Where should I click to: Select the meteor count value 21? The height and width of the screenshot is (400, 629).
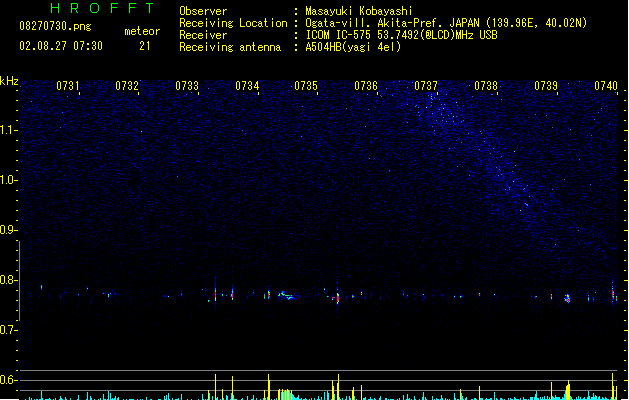(145, 46)
